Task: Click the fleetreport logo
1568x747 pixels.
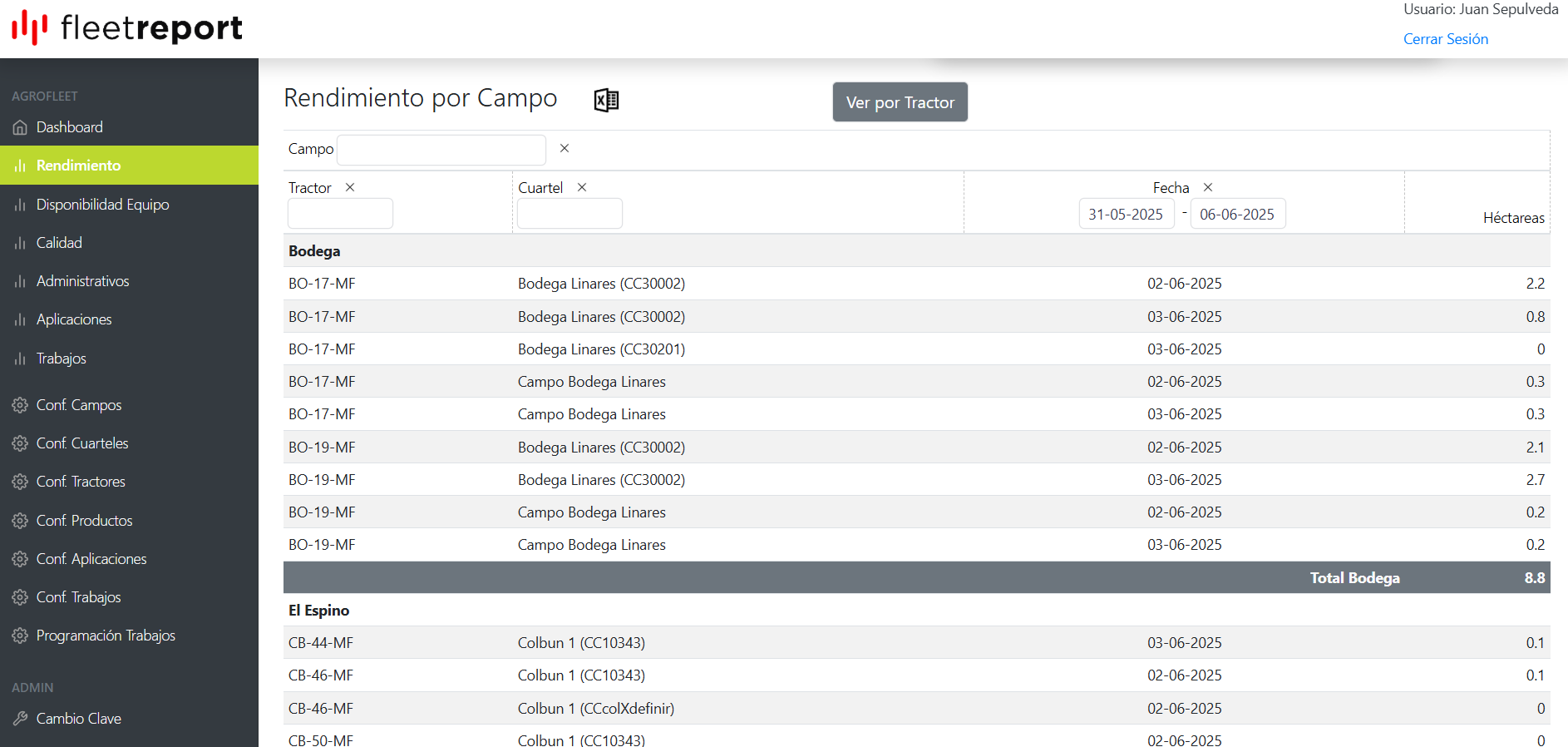Action: tap(127, 28)
